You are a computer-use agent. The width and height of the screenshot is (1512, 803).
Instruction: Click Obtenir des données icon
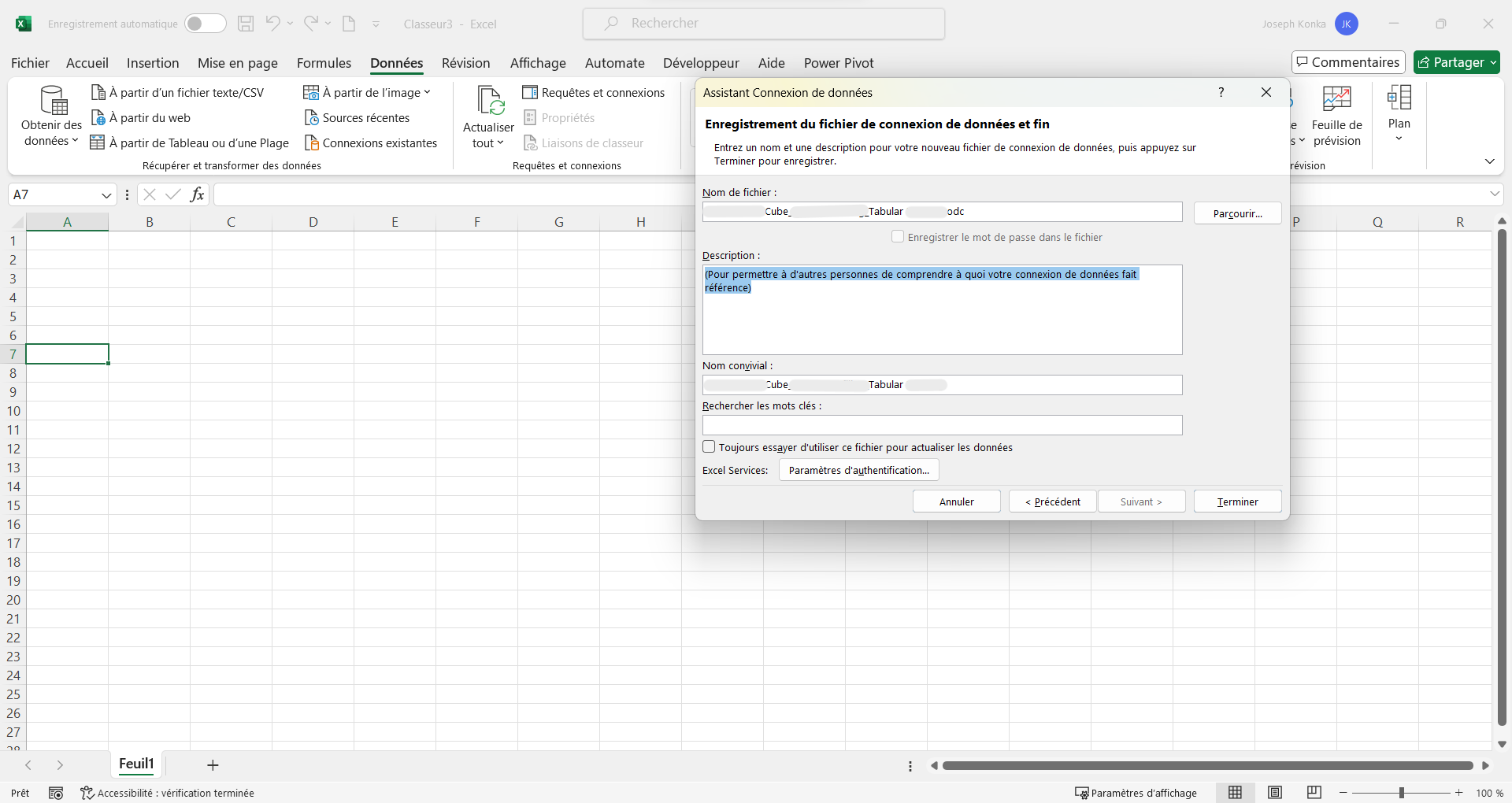pos(53,100)
